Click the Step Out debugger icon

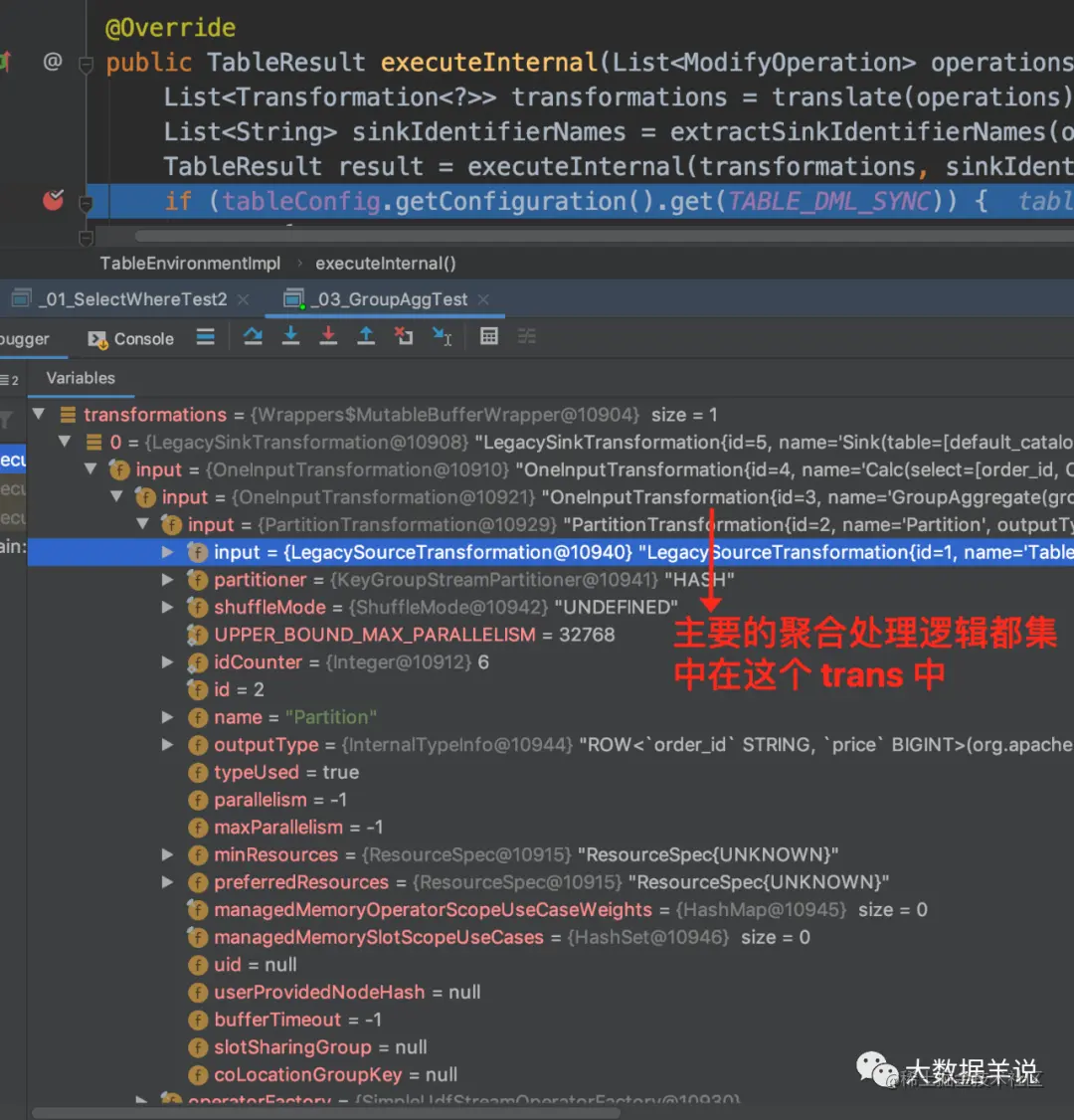pyautogui.click(x=366, y=336)
